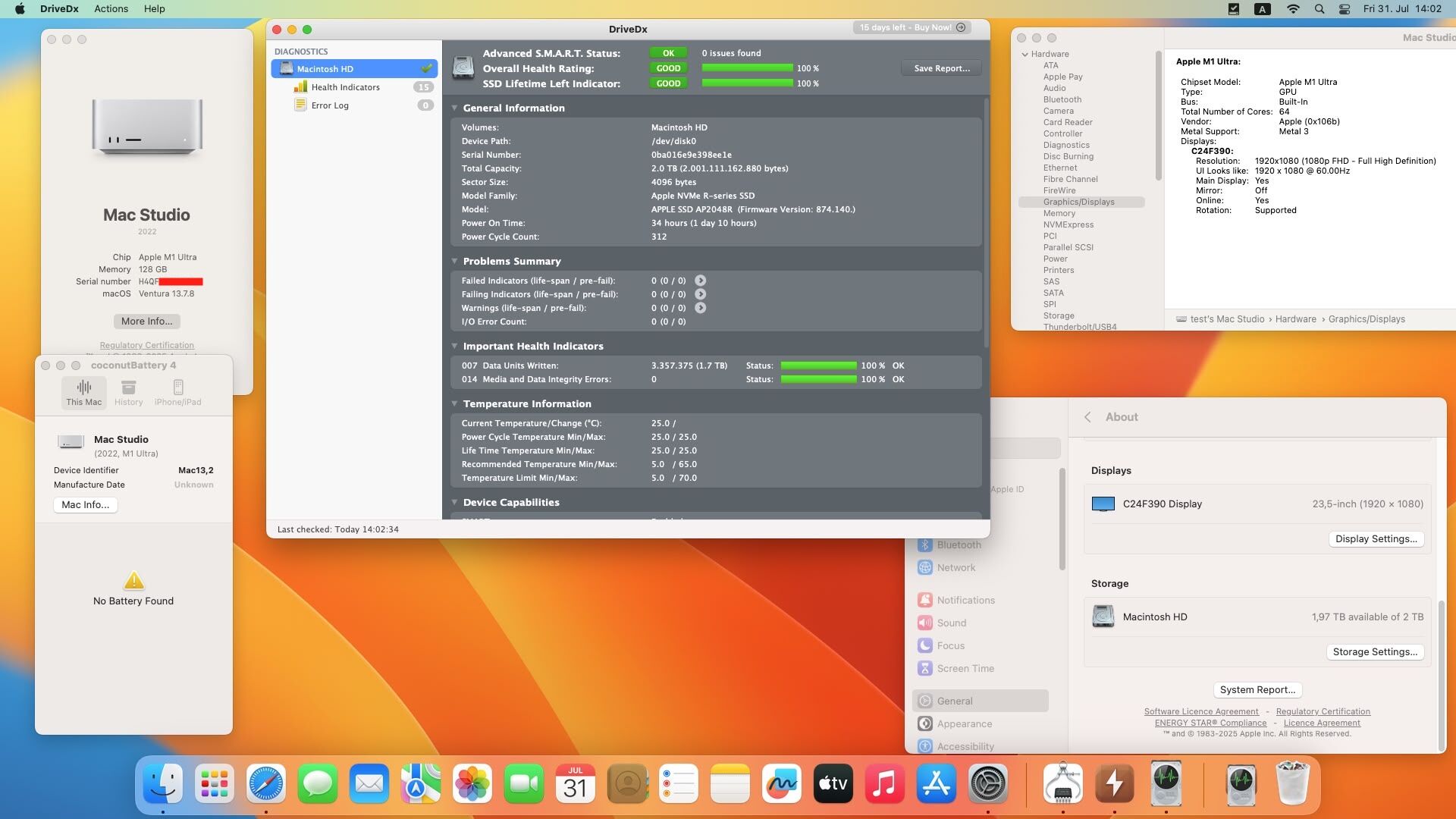Screen dimensions: 1456x819
Task: Click Storage Settings button
Action: pyautogui.click(x=1374, y=652)
